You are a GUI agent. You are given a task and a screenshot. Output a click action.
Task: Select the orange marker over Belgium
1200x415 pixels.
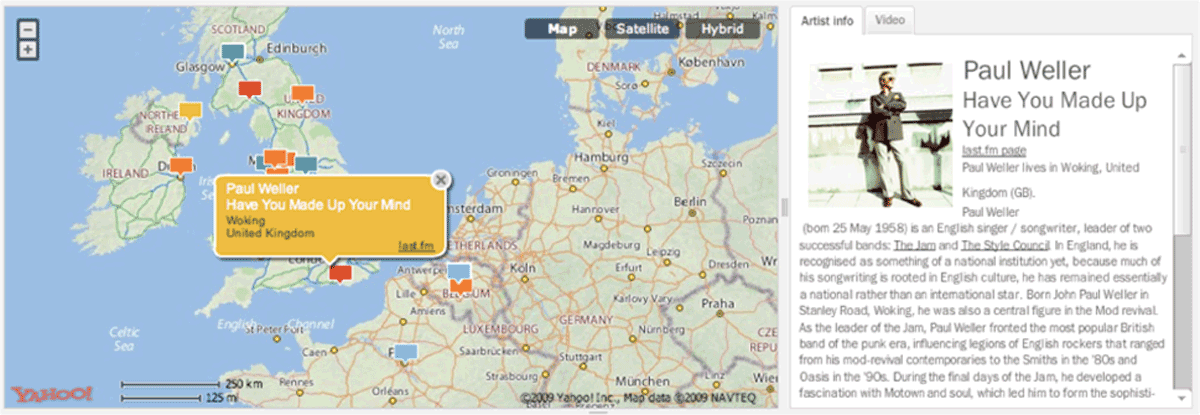[460, 287]
